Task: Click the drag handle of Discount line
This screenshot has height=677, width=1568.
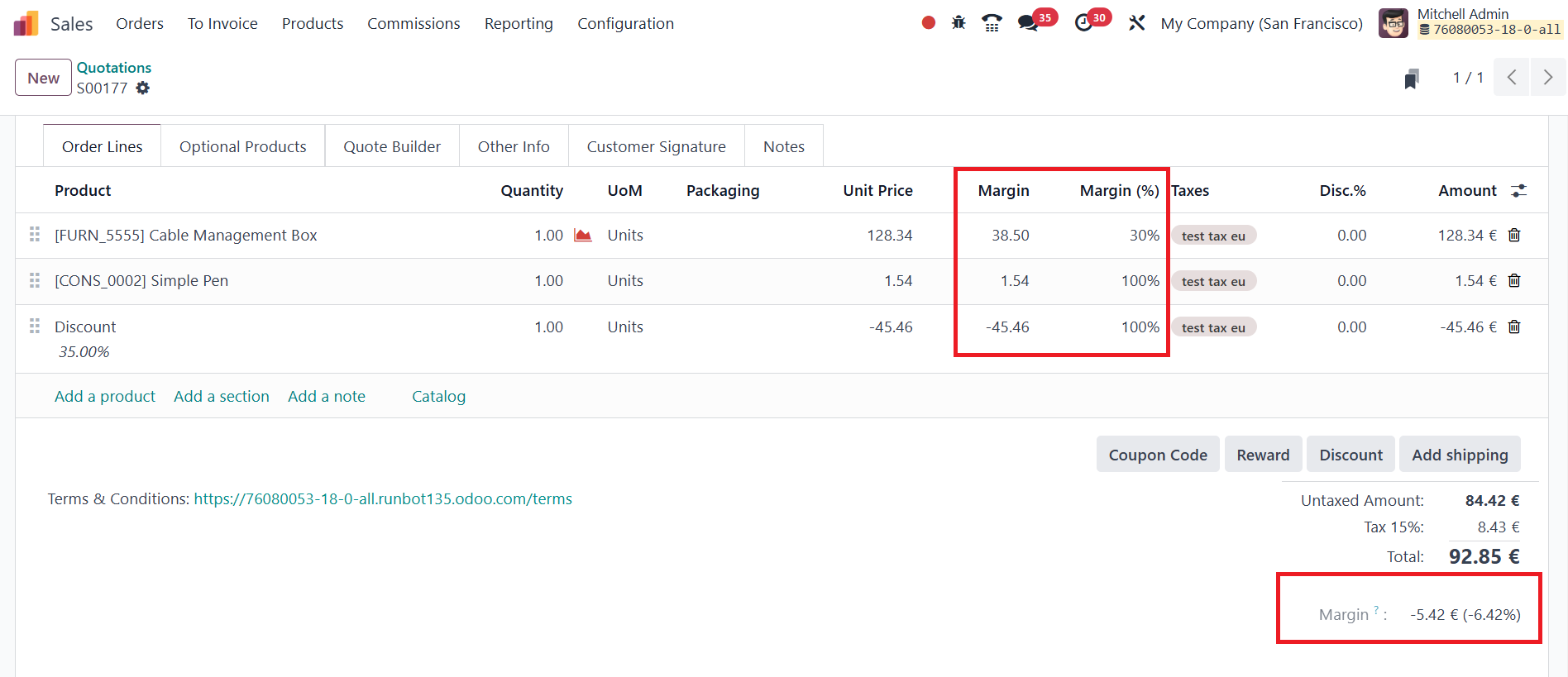Action: (x=35, y=327)
